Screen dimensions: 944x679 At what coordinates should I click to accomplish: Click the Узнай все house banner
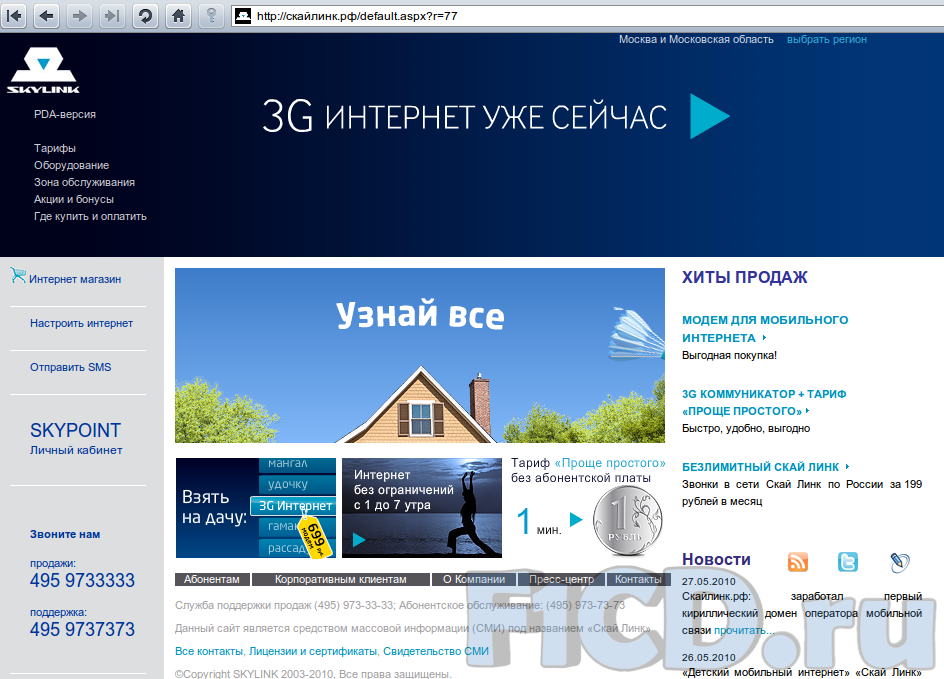[x=420, y=355]
